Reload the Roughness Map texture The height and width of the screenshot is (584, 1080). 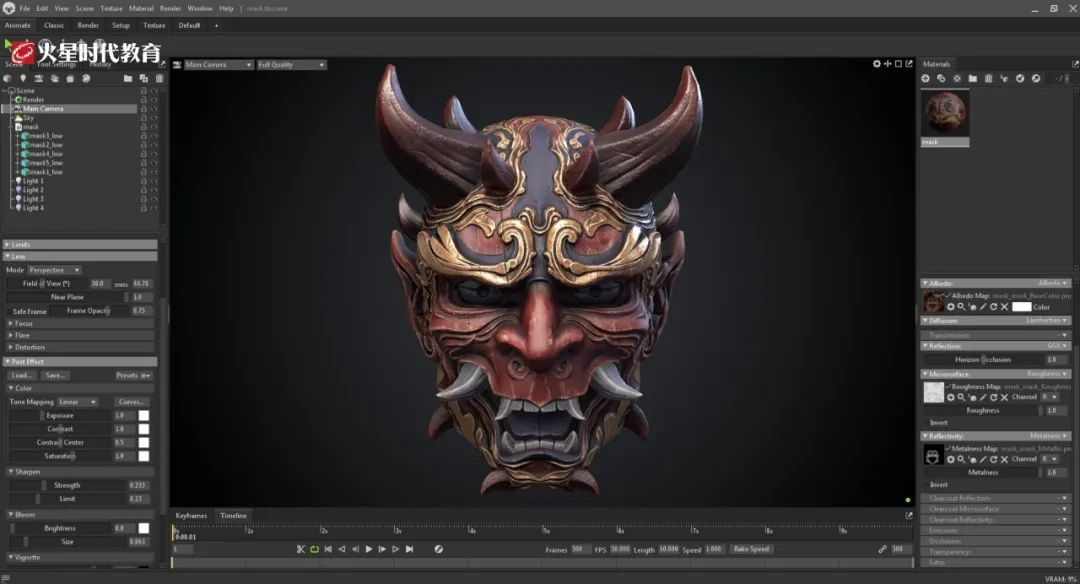point(994,397)
